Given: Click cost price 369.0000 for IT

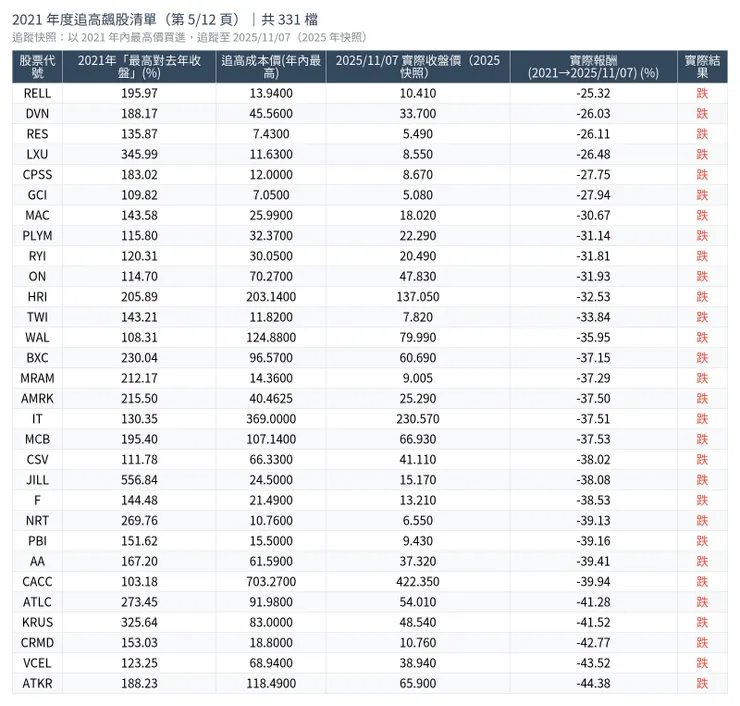Looking at the screenshot, I should pyautogui.click(x=271, y=419).
